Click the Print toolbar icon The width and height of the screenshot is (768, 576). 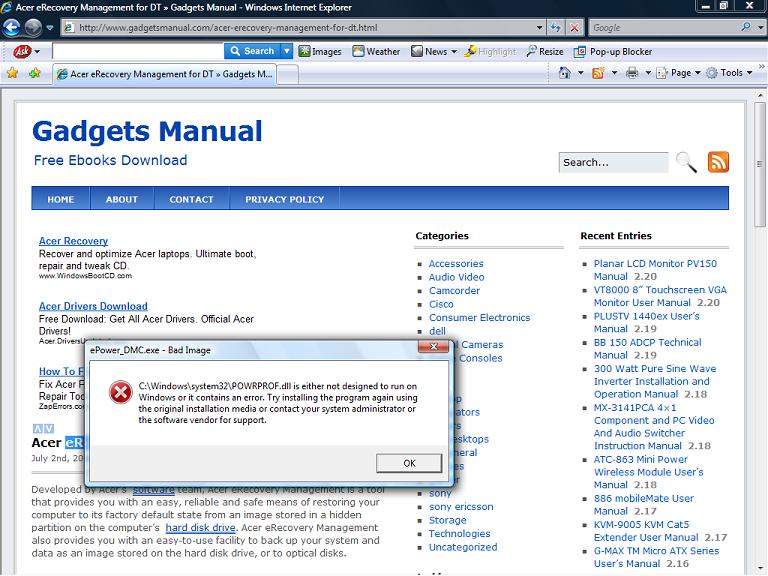click(632, 73)
